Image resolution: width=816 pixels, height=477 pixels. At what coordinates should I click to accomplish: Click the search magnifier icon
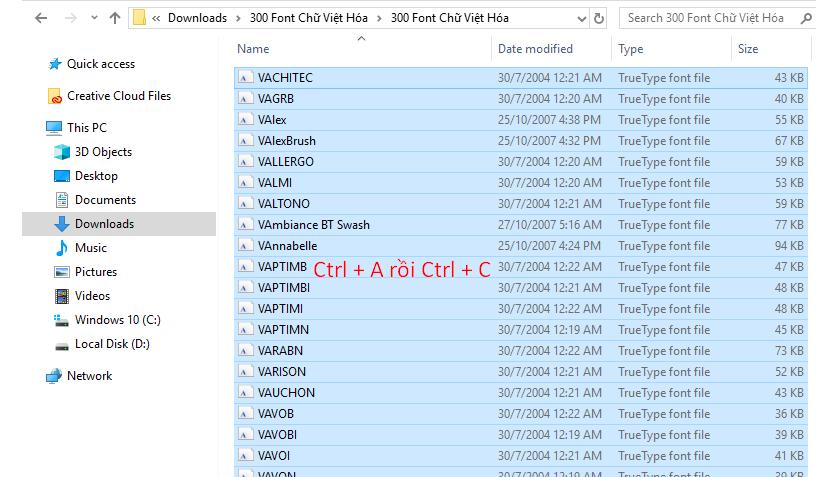[x=806, y=19]
